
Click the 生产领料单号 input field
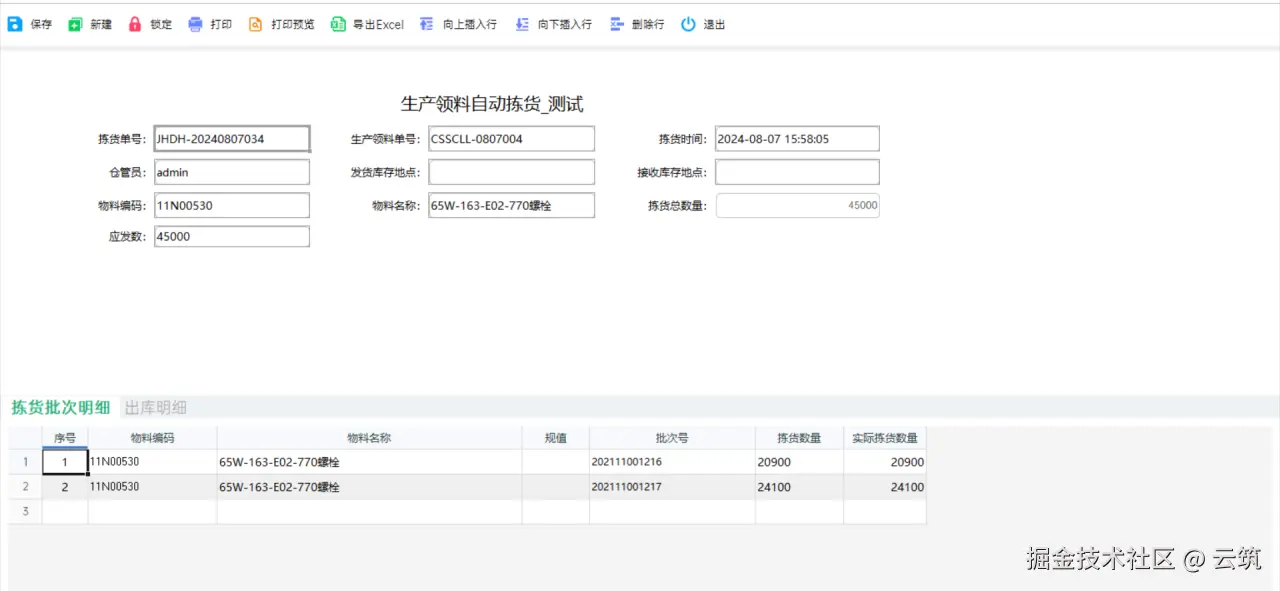pyautogui.click(x=511, y=139)
